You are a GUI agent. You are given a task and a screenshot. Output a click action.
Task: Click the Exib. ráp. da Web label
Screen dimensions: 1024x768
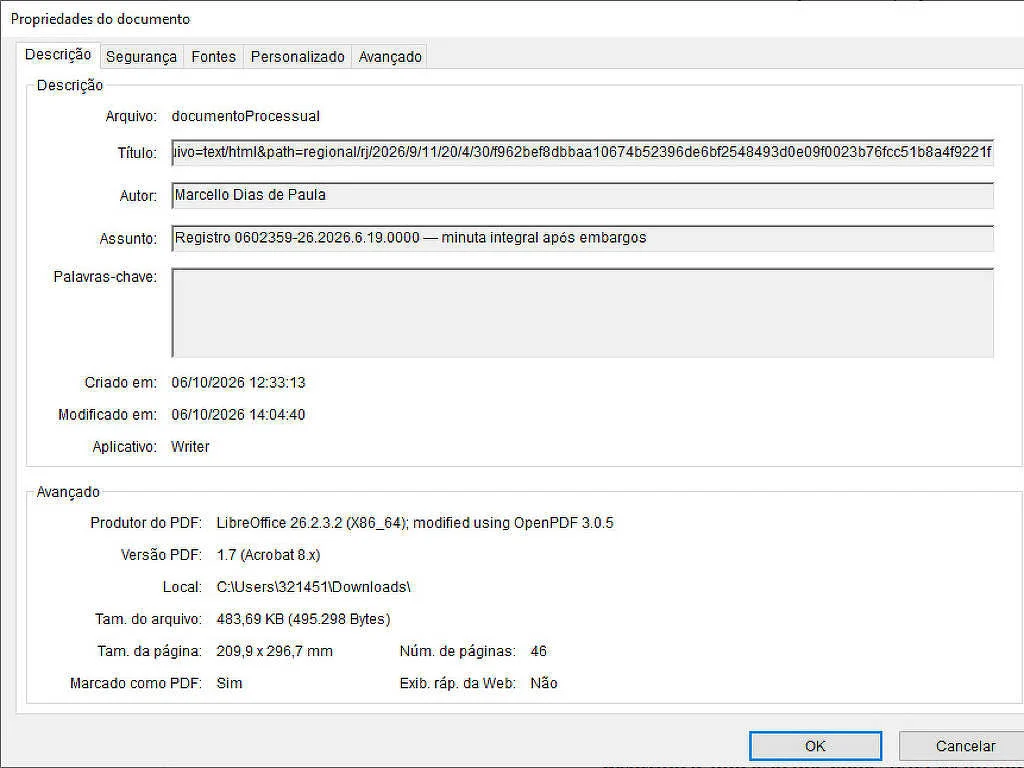[458, 683]
